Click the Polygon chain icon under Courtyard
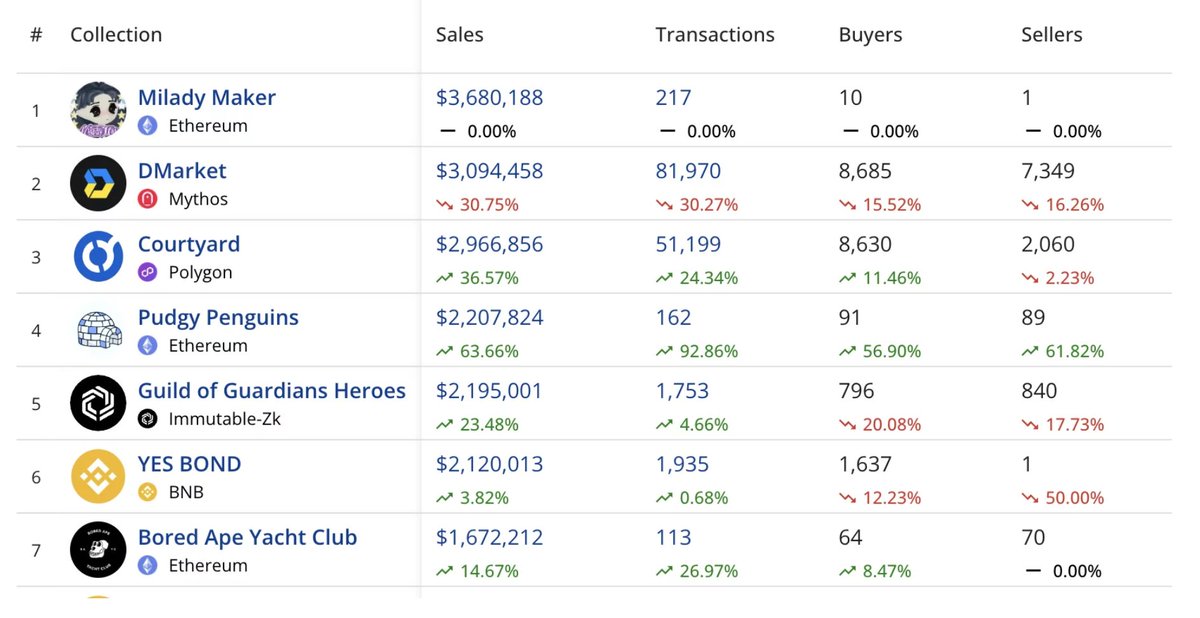Image resolution: width=1200 pixels, height=618 pixels. click(x=148, y=272)
